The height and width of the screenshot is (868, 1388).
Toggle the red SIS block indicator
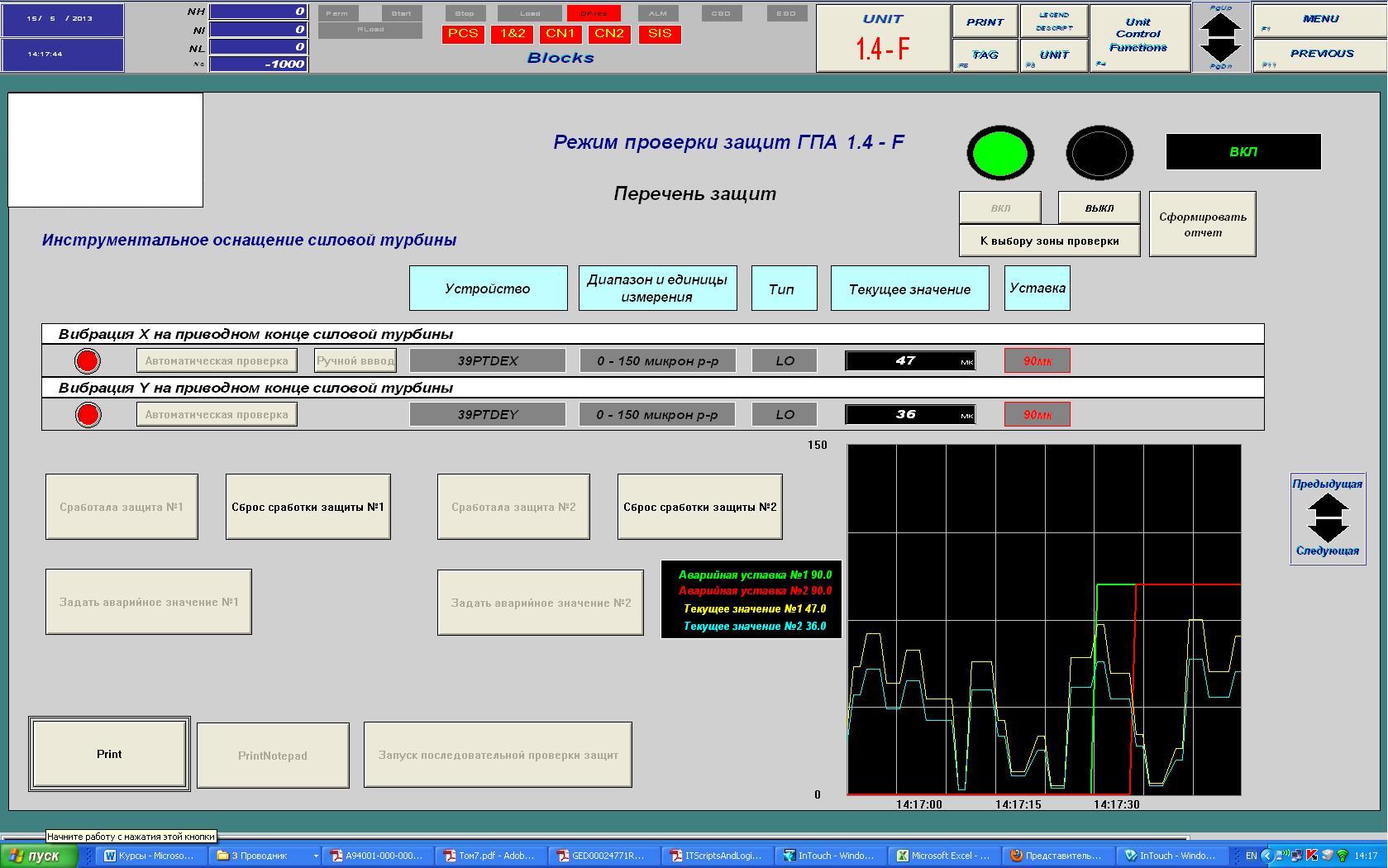pyautogui.click(x=659, y=34)
